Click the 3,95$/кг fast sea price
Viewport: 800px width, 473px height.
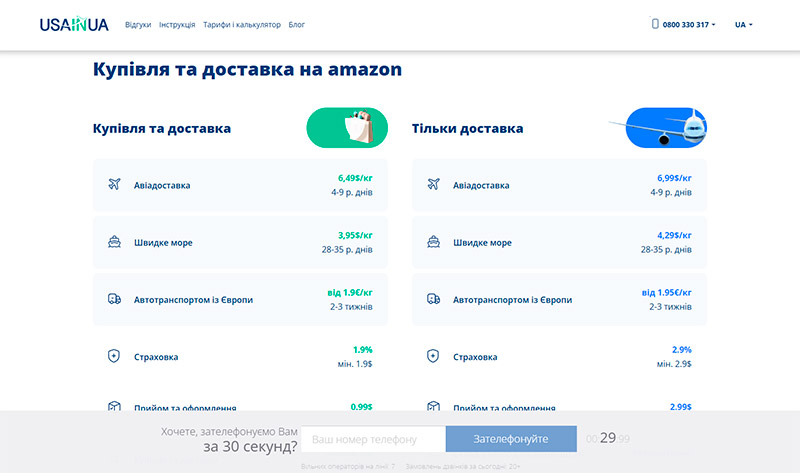click(x=355, y=235)
